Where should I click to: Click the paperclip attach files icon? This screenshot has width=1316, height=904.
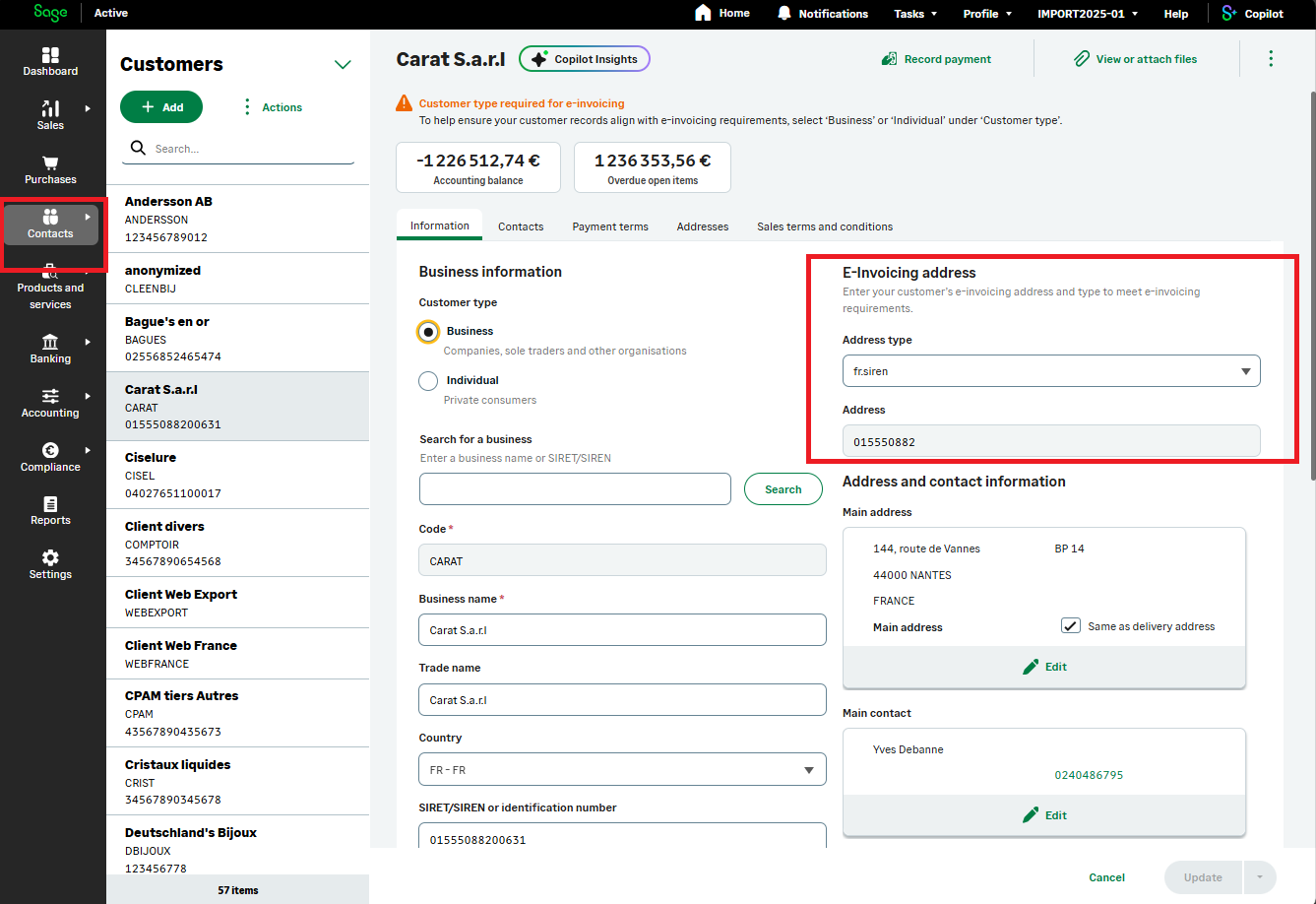pos(1082,59)
